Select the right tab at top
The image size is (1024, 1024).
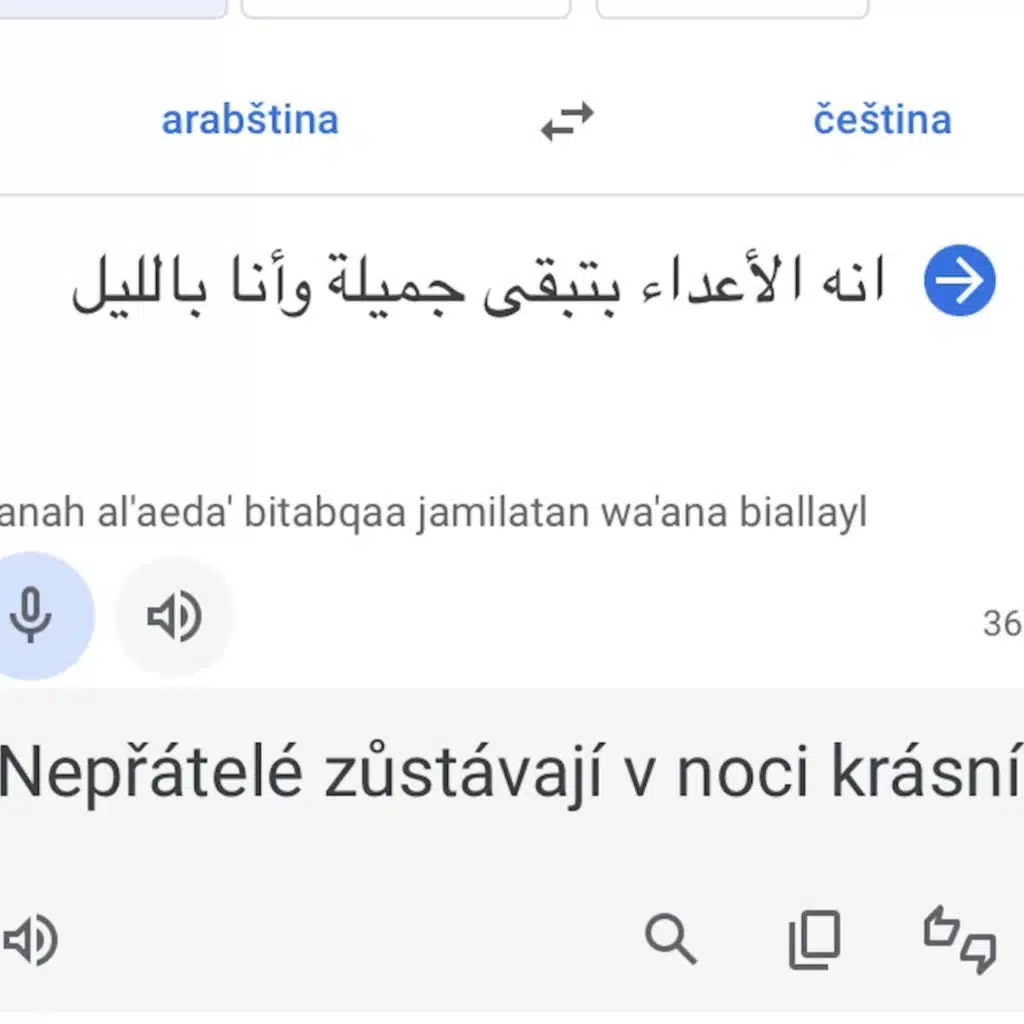[732, 8]
